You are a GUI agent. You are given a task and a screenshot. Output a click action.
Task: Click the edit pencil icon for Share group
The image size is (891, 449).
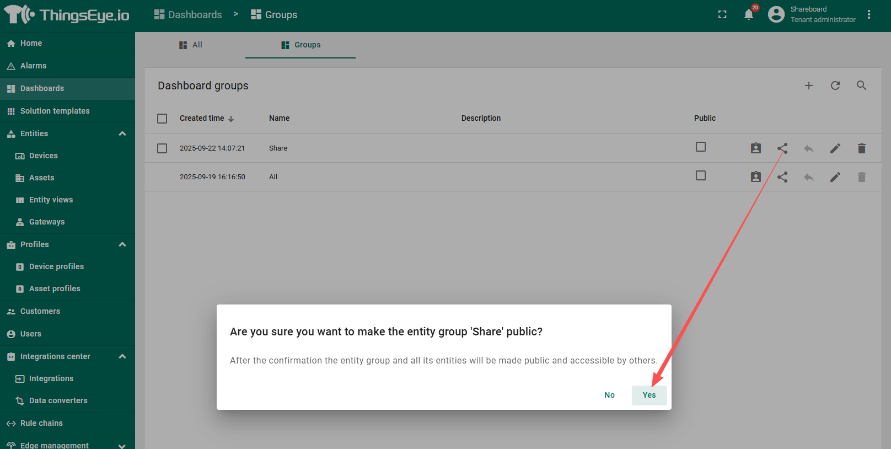tap(835, 148)
